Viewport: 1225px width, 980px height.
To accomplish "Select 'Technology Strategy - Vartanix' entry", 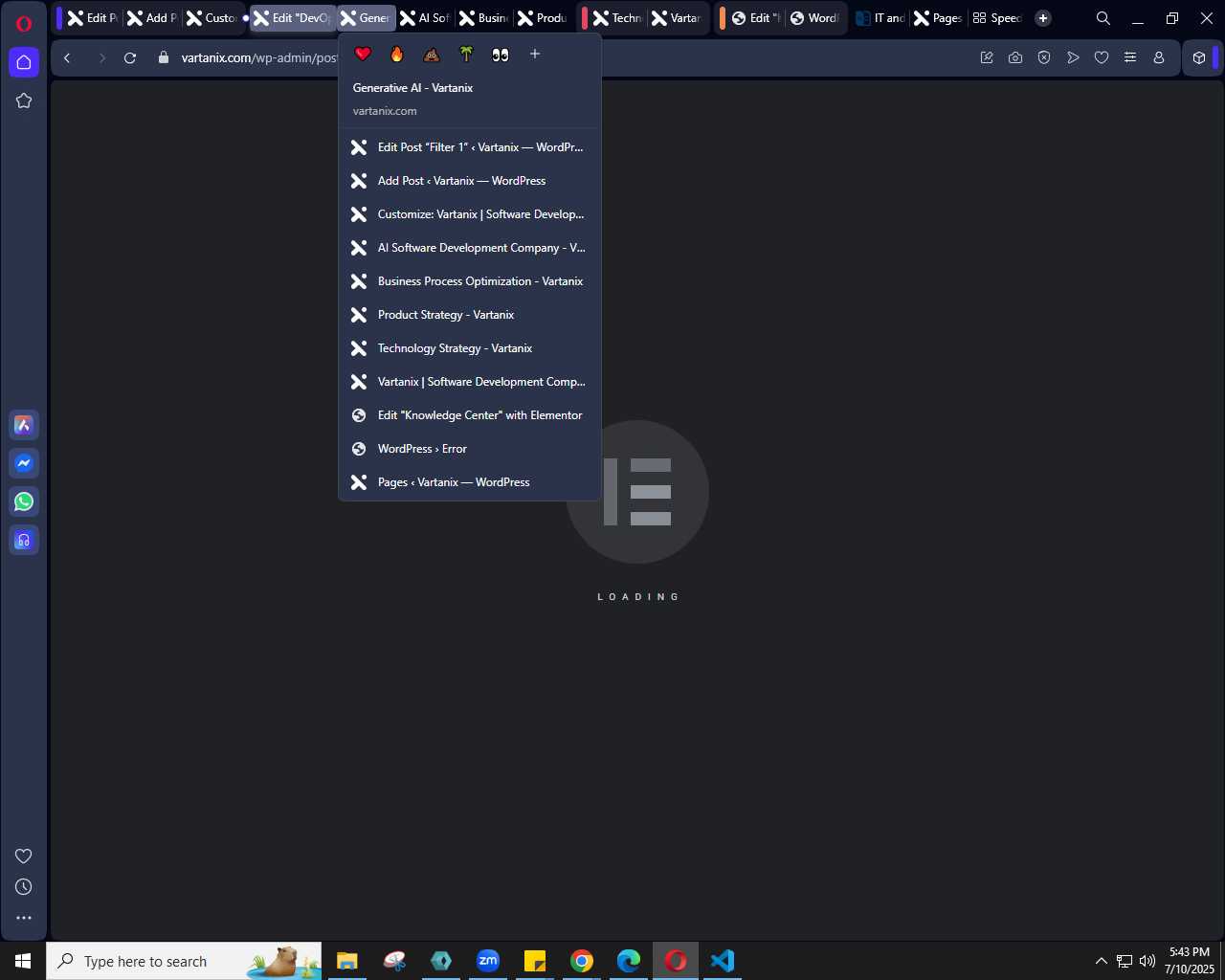I will [470, 348].
